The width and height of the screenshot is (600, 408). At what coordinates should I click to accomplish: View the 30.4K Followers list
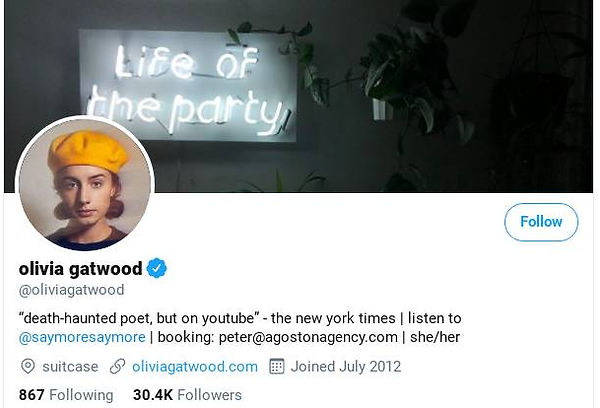coord(188,395)
